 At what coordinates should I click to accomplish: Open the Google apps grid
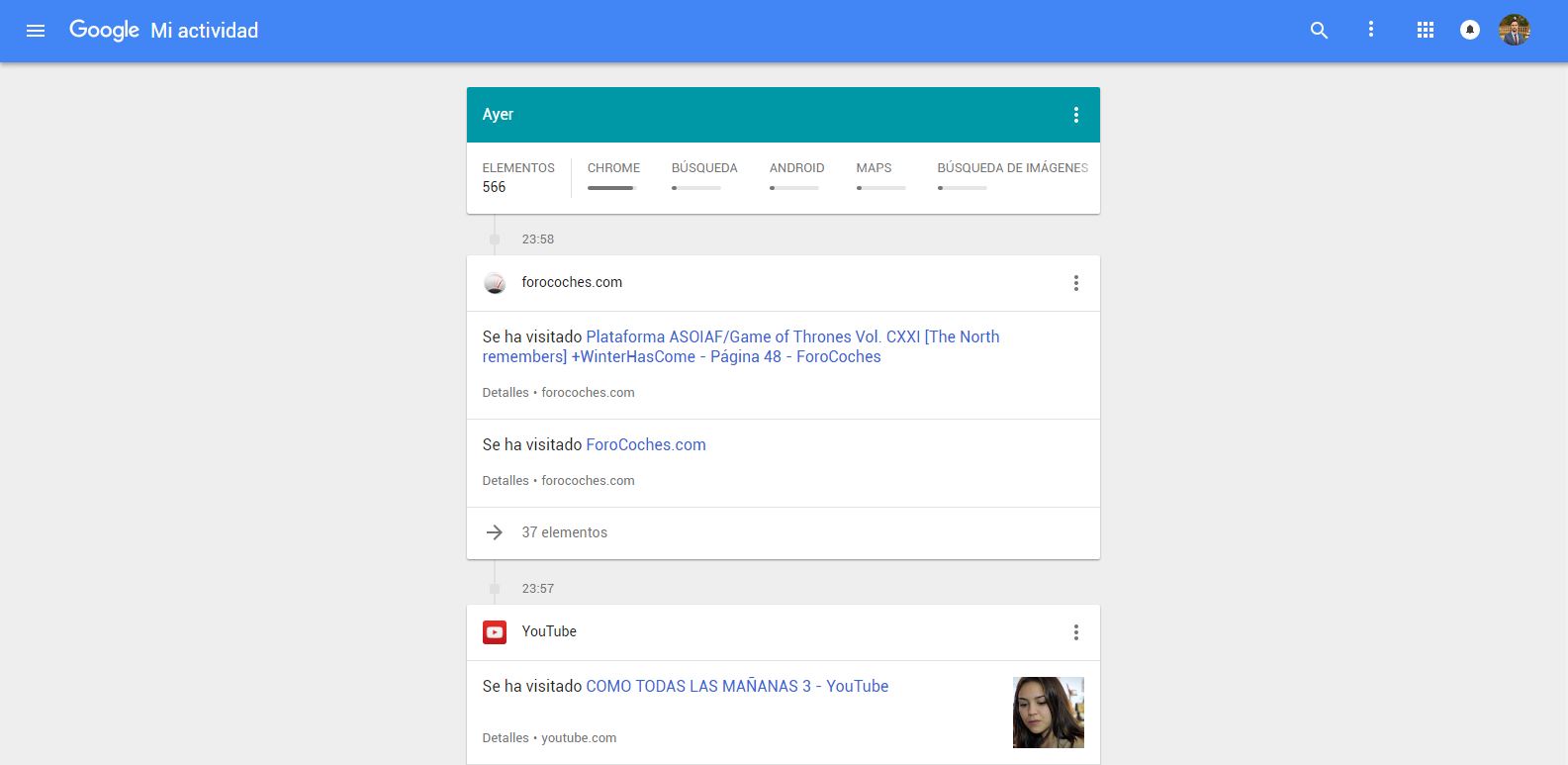click(x=1425, y=31)
